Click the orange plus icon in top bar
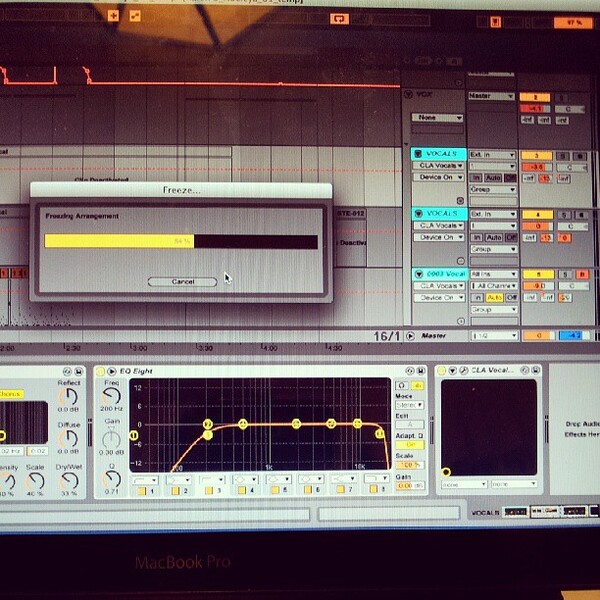This screenshot has width=600, height=600. [x=113, y=16]
